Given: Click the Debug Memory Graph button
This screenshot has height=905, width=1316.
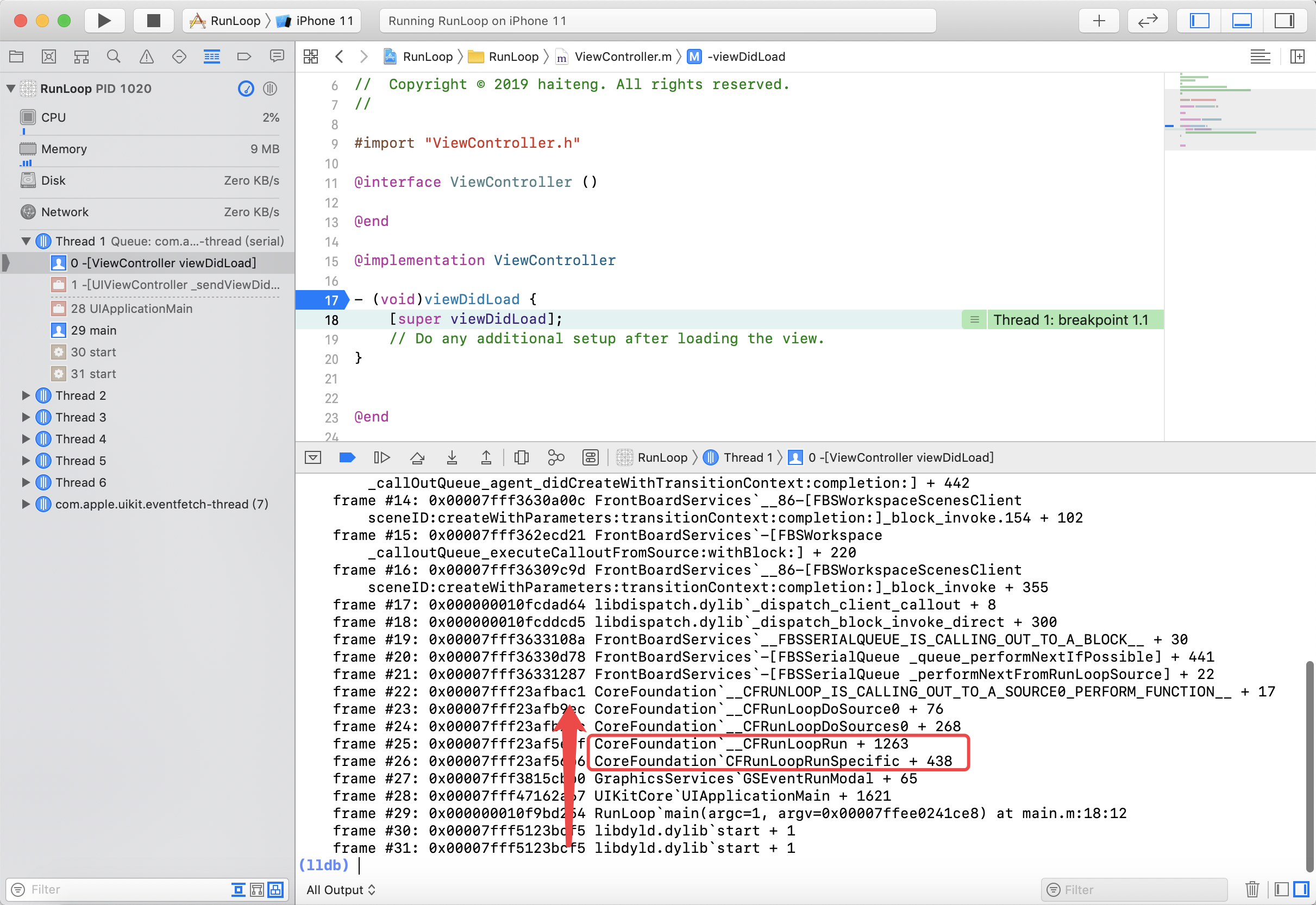Looking at the screenshot, I should [556, 457].
